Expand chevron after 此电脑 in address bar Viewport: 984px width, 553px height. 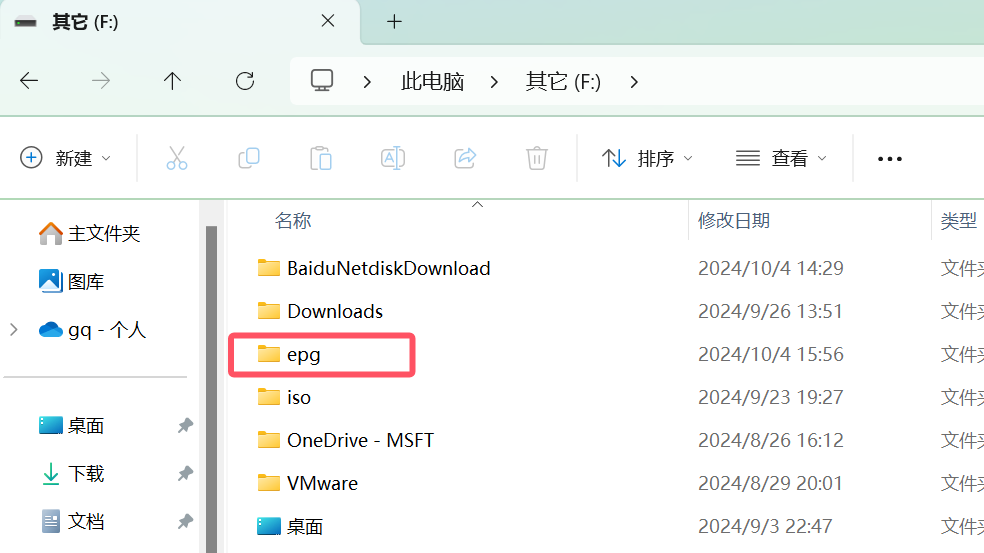coord(495,82)
